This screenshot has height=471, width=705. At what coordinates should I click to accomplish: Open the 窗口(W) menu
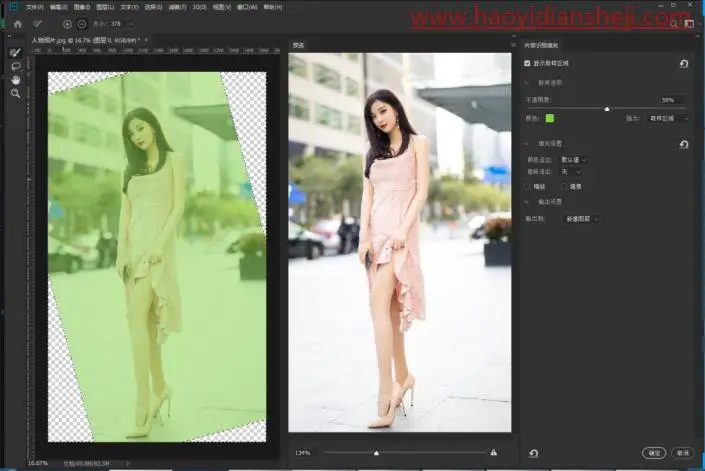click(x=247, y=7)
